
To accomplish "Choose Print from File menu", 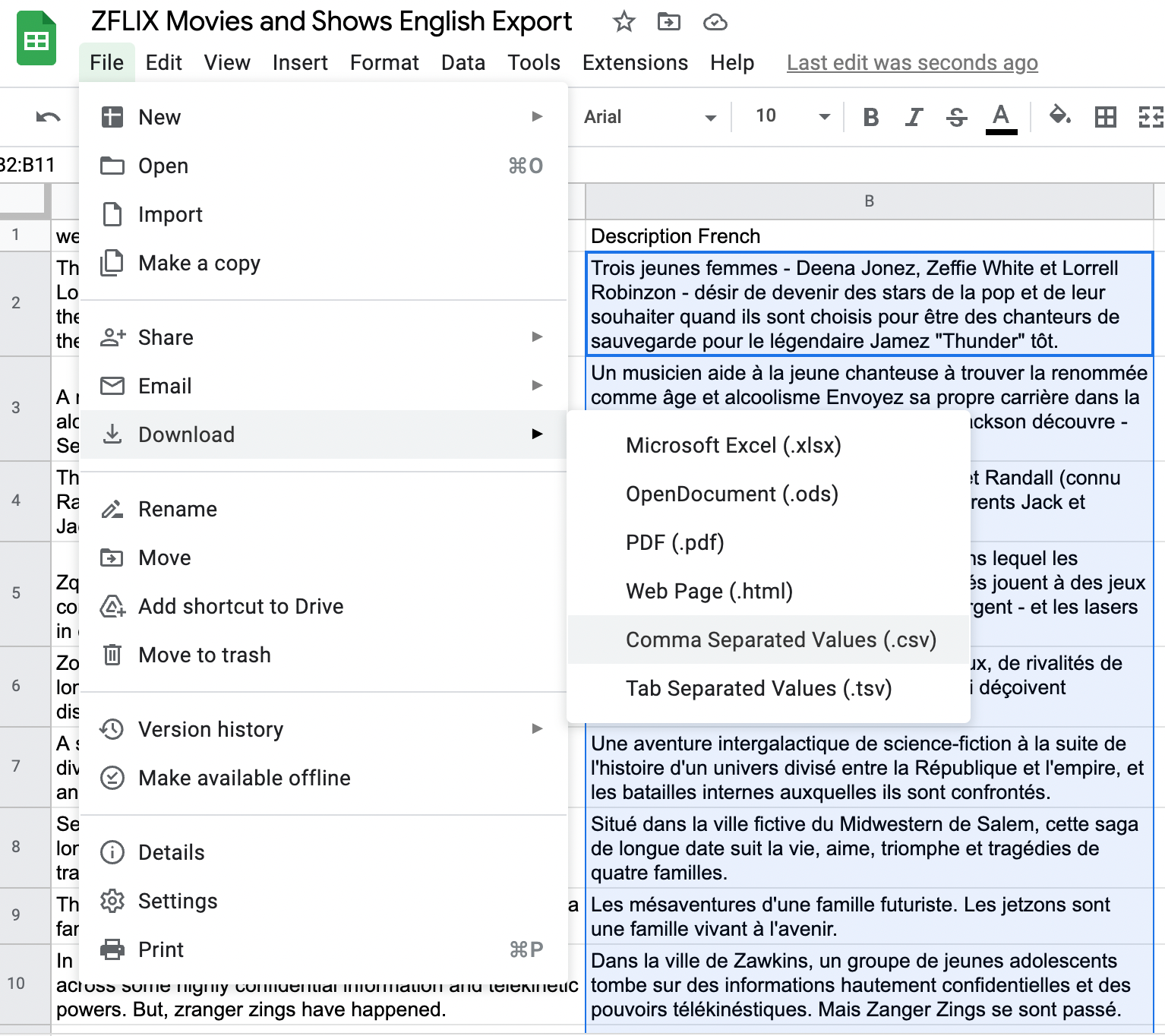I will [323, 949].
